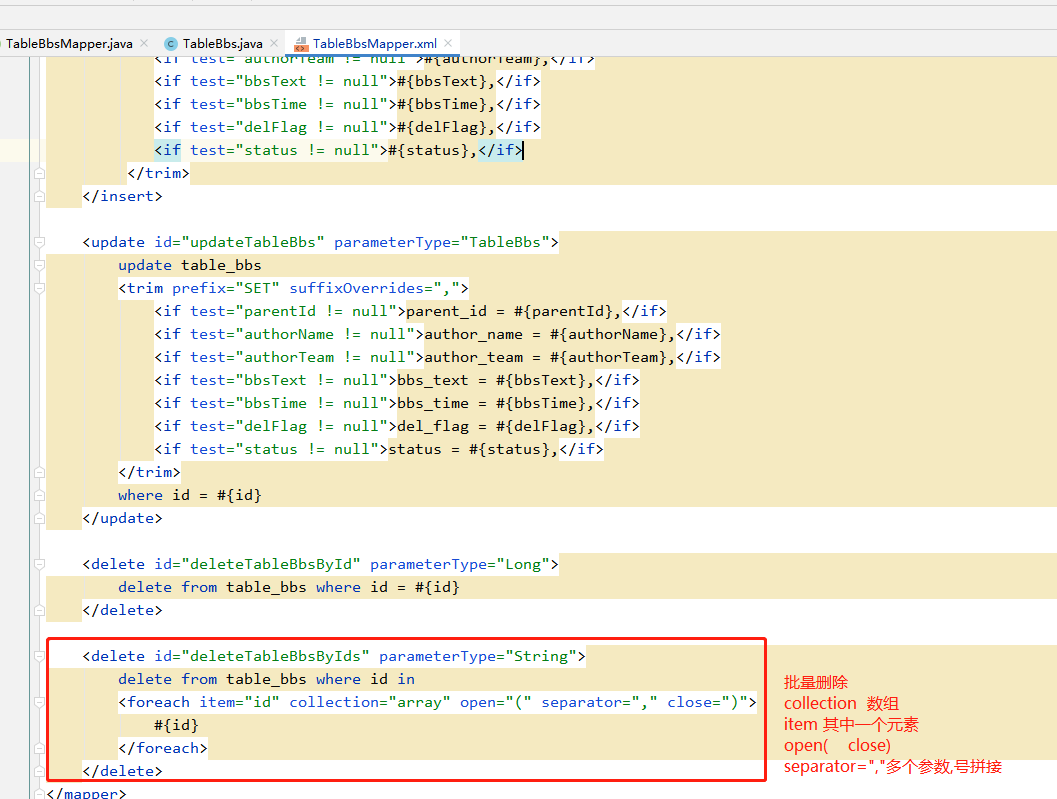Switch to the TableBbsMapper.java tab

tap(69, 44)
